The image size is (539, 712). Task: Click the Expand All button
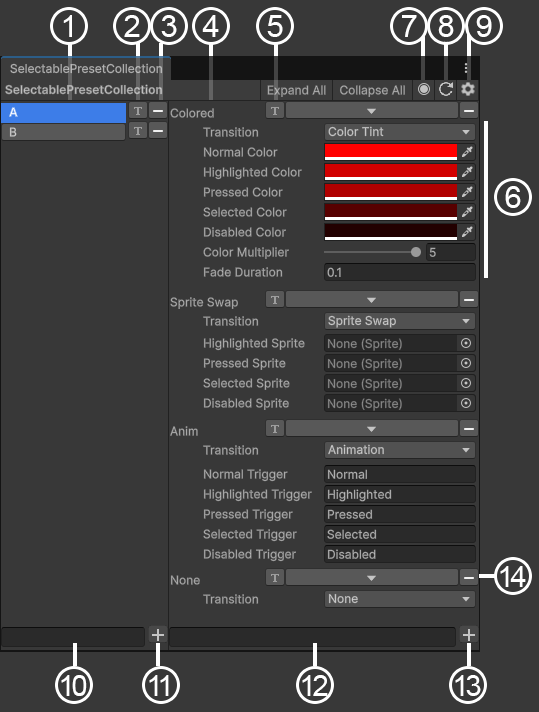[x=297, y=90]
